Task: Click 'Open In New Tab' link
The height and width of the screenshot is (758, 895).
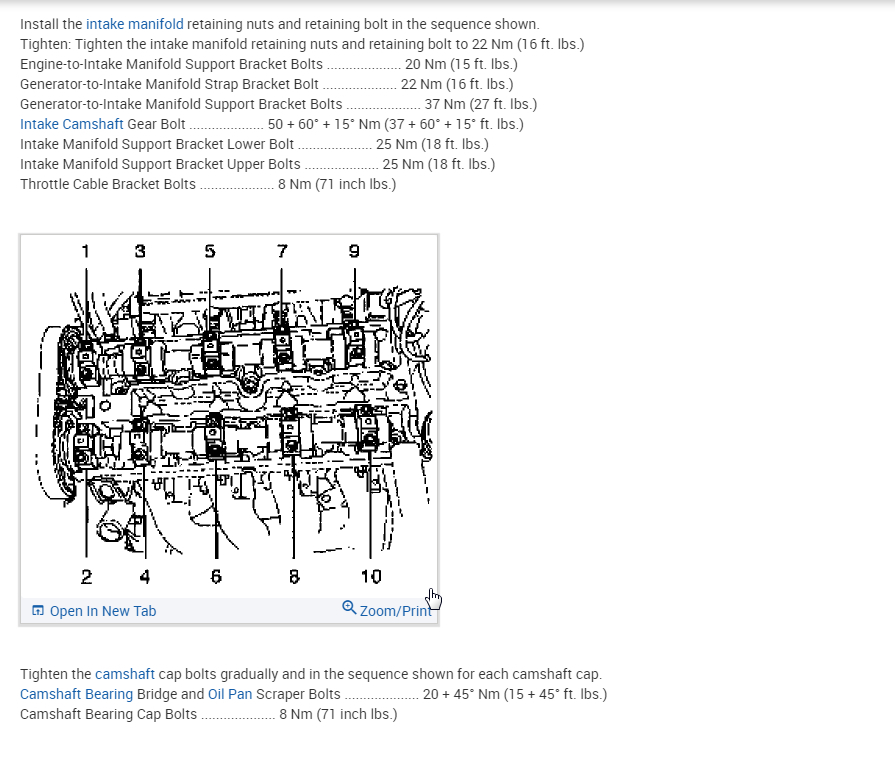Action: (x=103, y=611)
